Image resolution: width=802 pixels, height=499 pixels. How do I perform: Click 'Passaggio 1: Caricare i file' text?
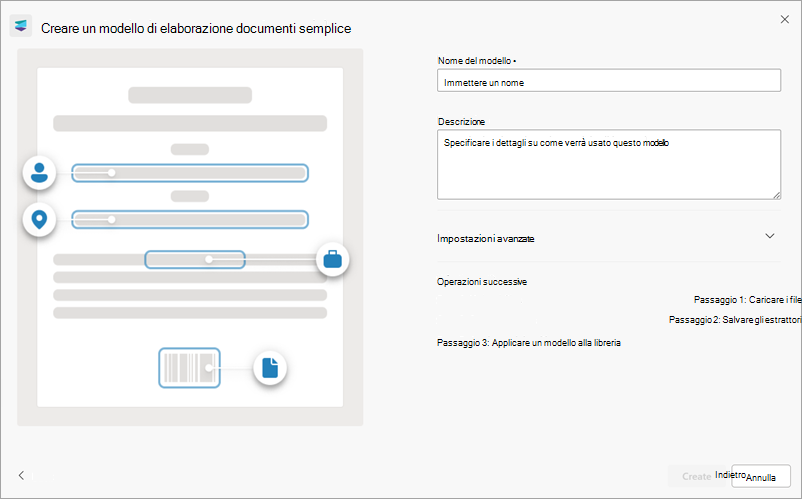[x=747, y=300]
